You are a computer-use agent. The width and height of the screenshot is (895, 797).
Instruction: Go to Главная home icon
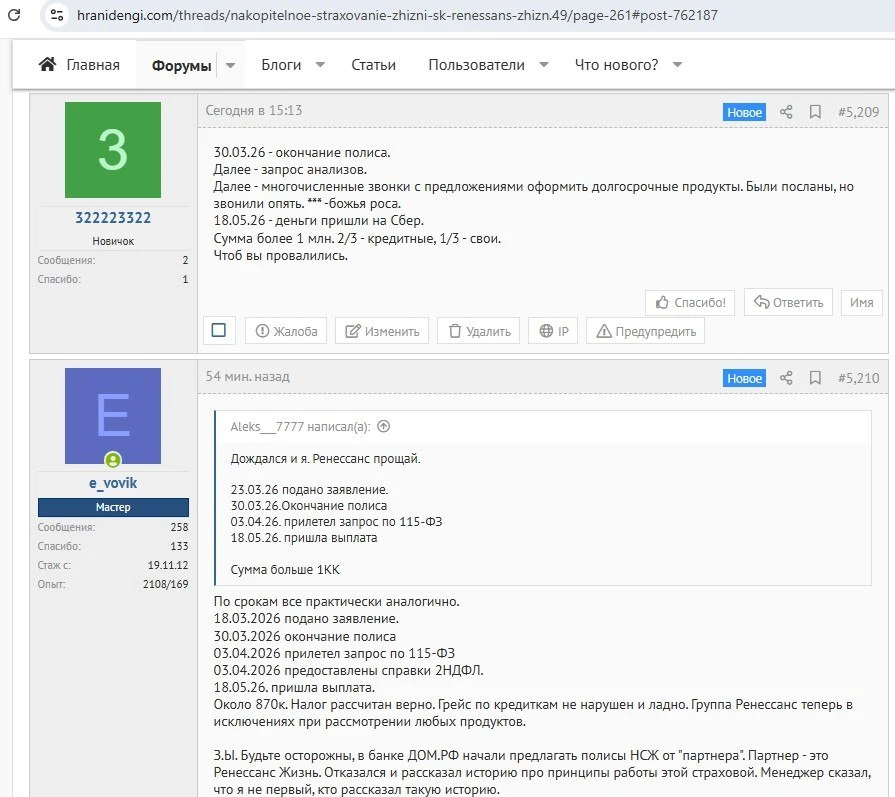47,64
